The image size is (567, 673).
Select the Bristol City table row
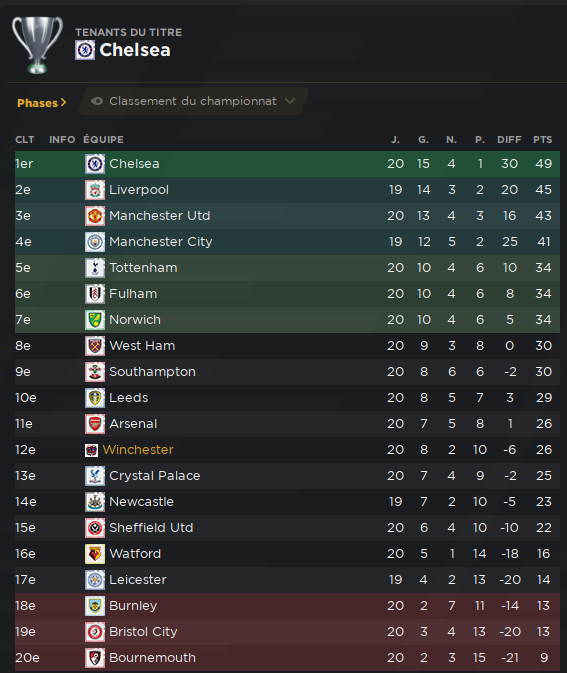coord(288,632)
